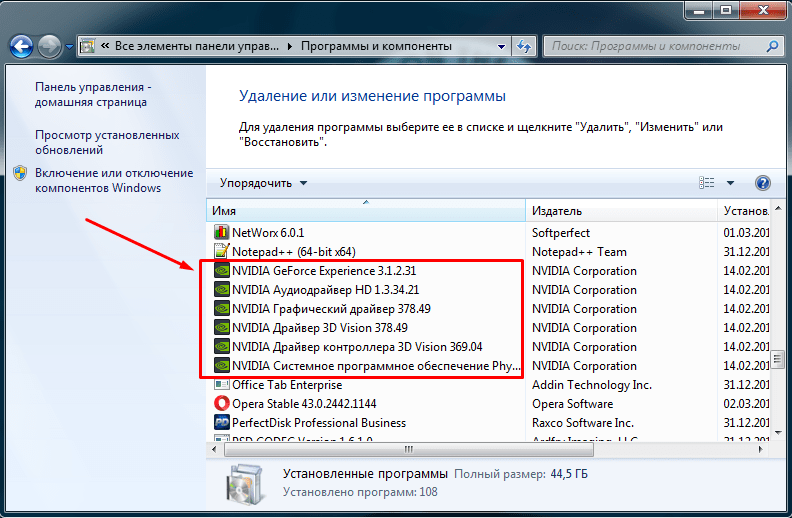Select NVIDIA Графический драйвер 378.49

coord(331,309)
